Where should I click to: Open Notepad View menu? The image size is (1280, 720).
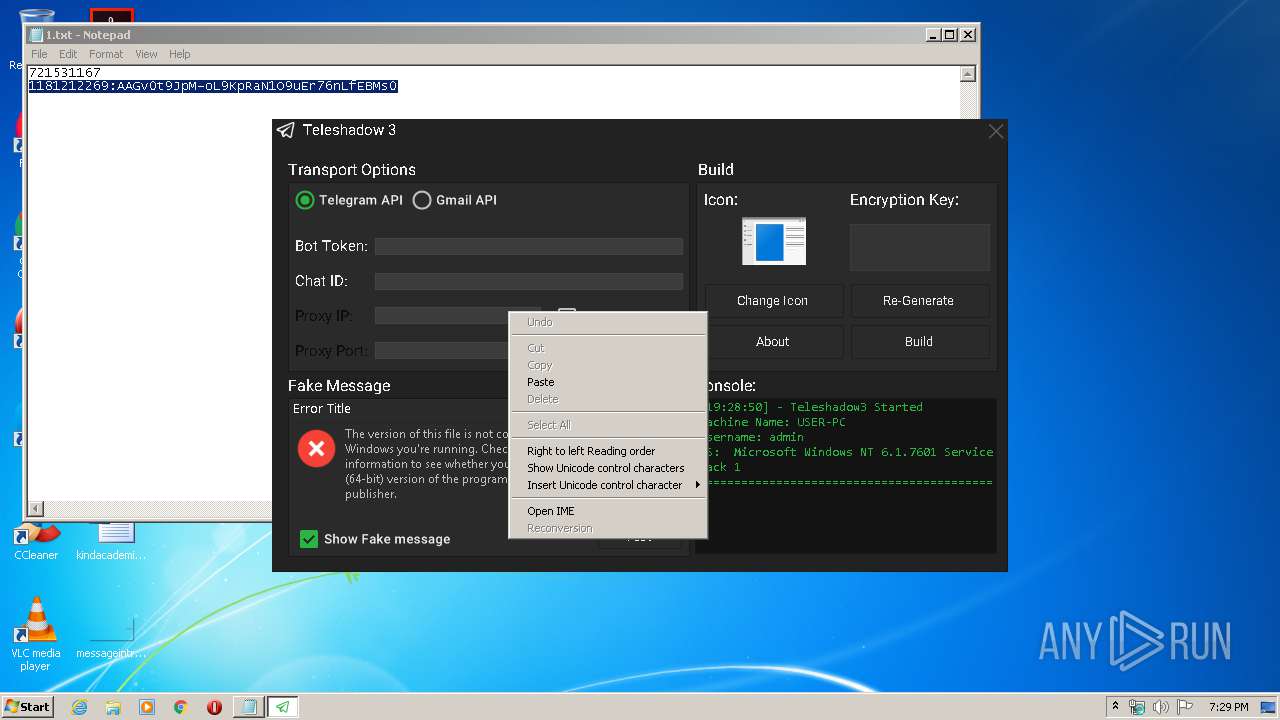146,54
